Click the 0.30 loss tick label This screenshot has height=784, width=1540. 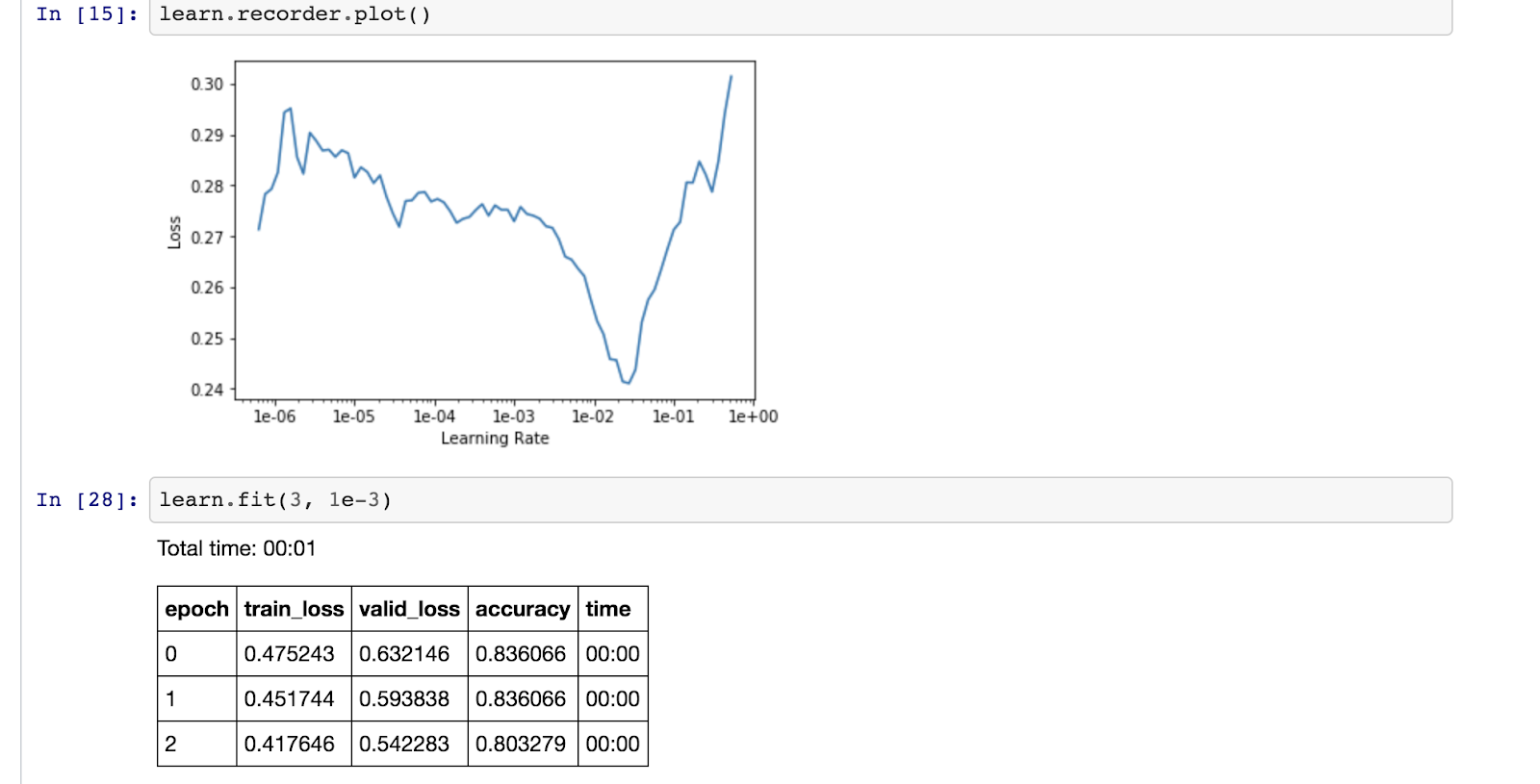pyautogui.click(x=207, y=85)
